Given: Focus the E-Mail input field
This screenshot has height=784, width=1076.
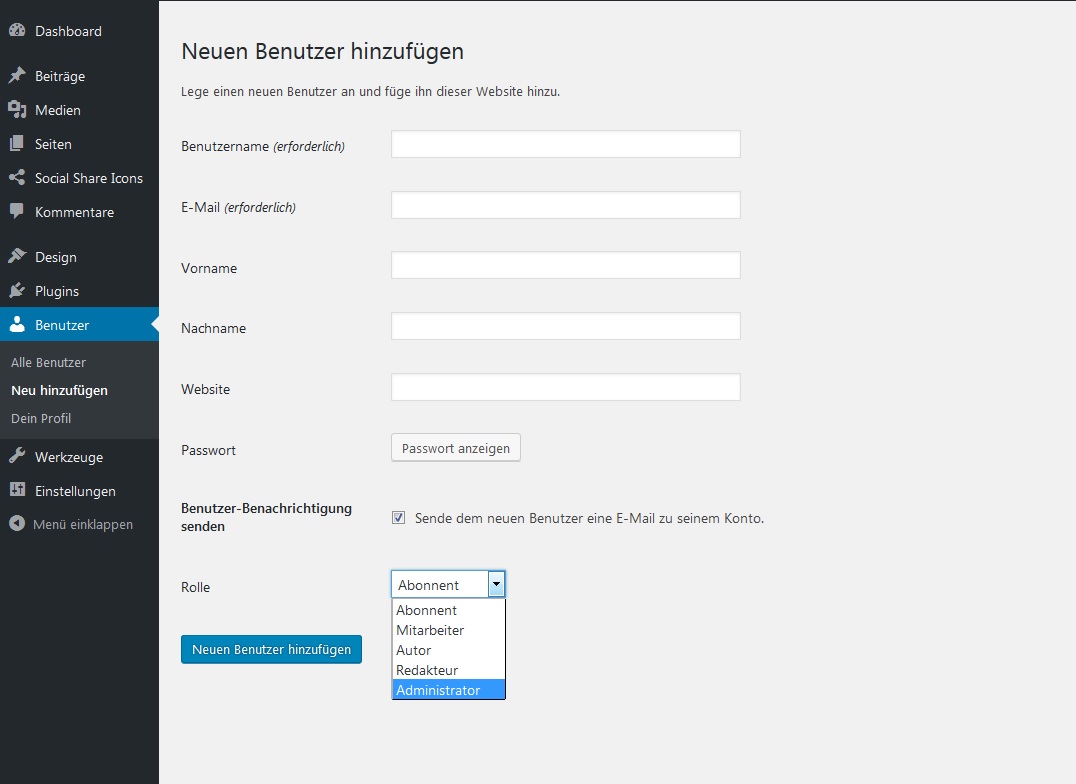Looking at the screenshot, I should click(565, 205).
